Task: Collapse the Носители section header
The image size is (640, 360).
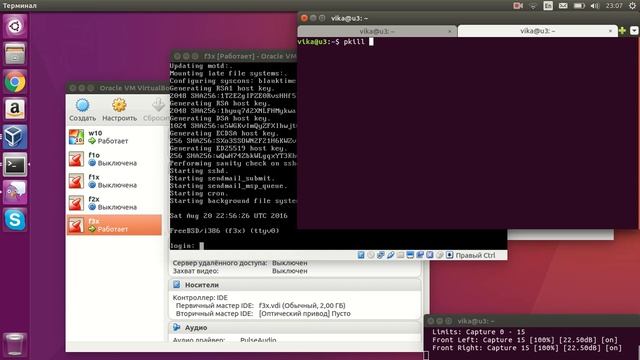Action: 296,285
